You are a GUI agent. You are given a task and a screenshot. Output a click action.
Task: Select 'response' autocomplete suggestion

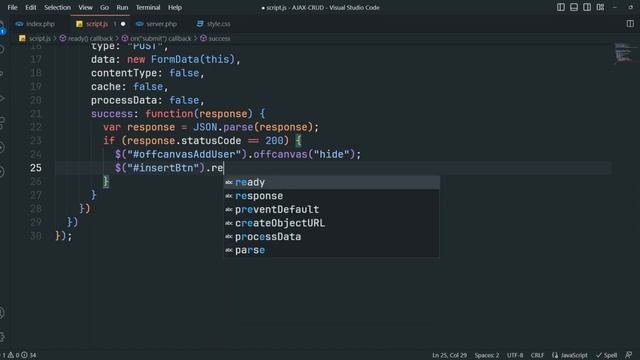(331, 196)
